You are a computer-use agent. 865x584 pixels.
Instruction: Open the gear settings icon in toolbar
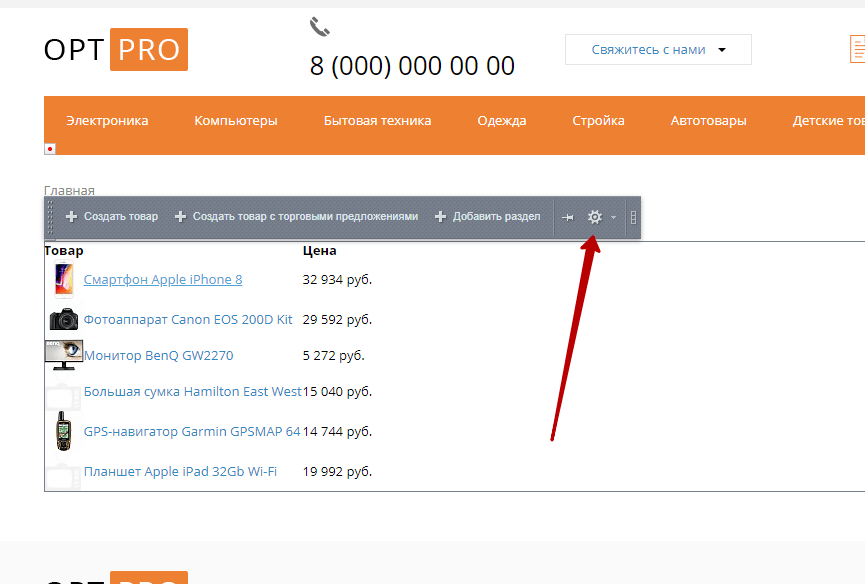pyautogui.click(x=595, y=217)
